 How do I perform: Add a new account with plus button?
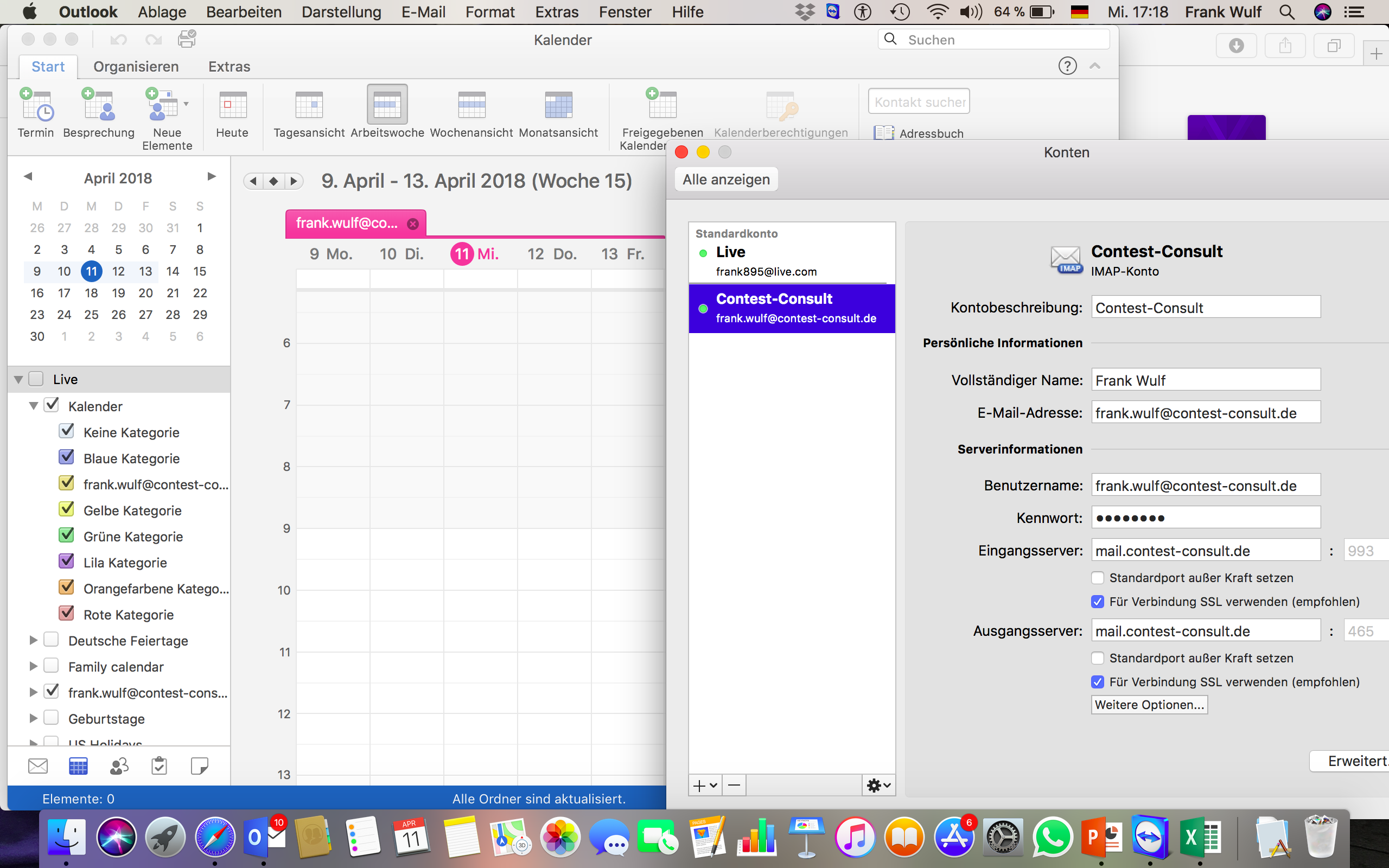point(705,786)
